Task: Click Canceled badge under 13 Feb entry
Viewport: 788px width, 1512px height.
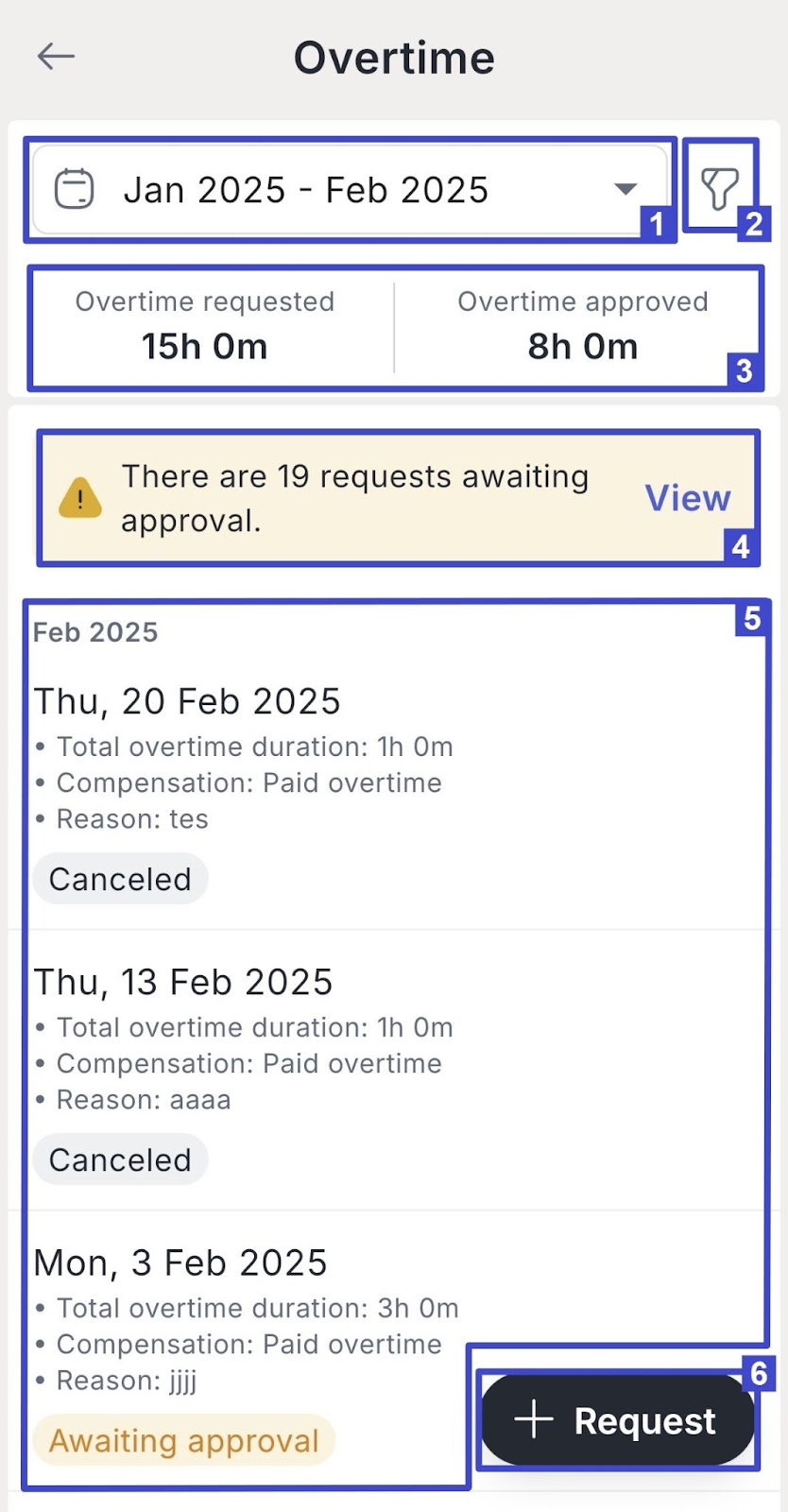Action: click(120, 1160)
